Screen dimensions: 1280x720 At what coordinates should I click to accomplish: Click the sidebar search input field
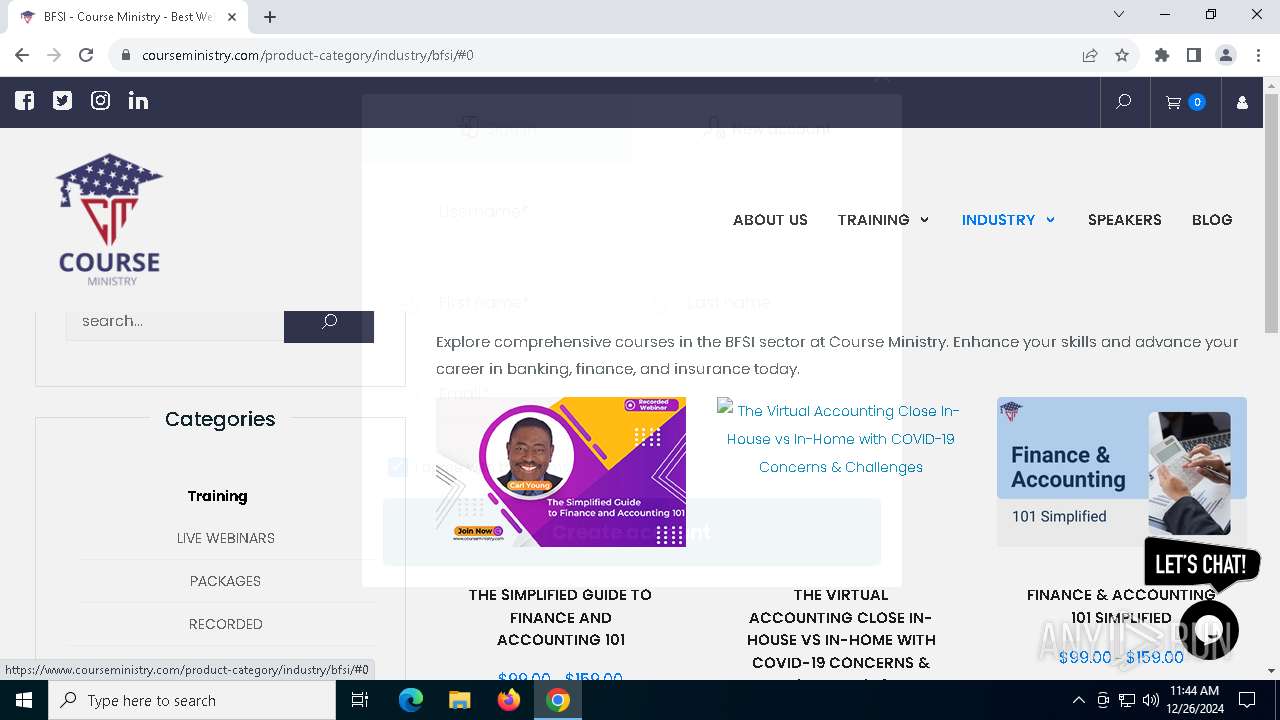pos(175,321)
